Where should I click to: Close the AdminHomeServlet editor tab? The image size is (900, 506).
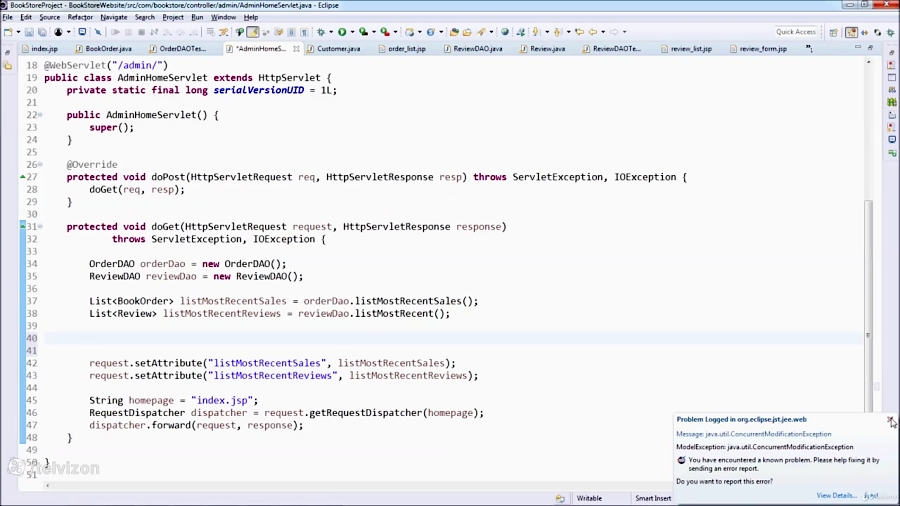pos(296,49)
